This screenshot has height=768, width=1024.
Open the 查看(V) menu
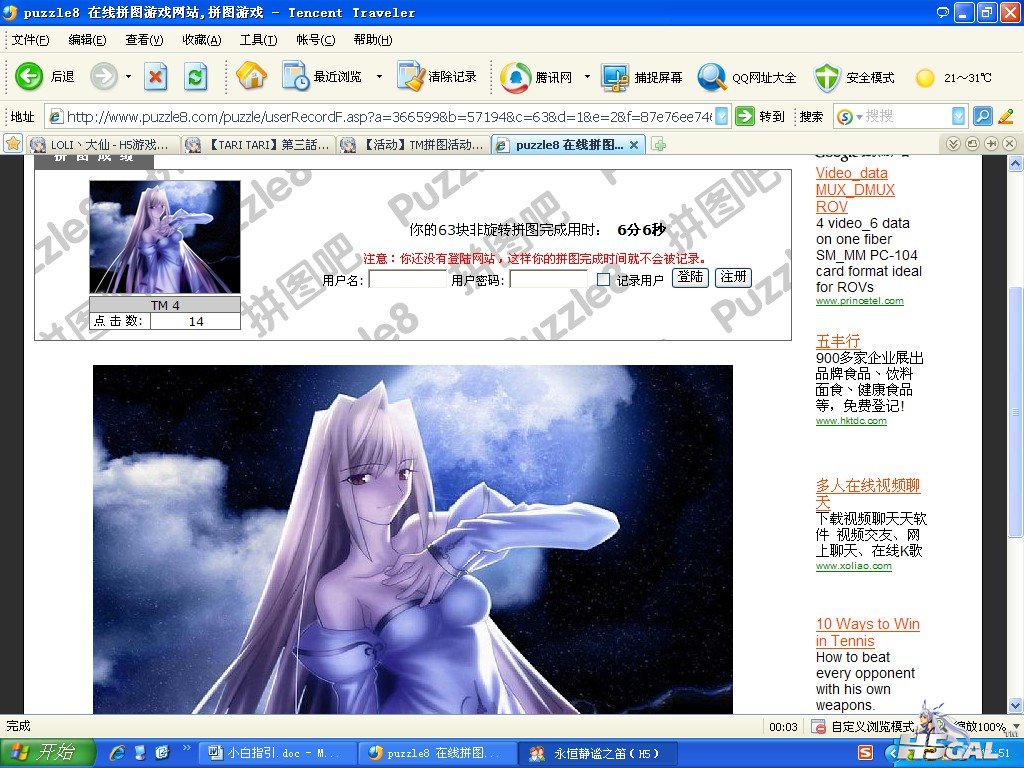tap(144, 40)
